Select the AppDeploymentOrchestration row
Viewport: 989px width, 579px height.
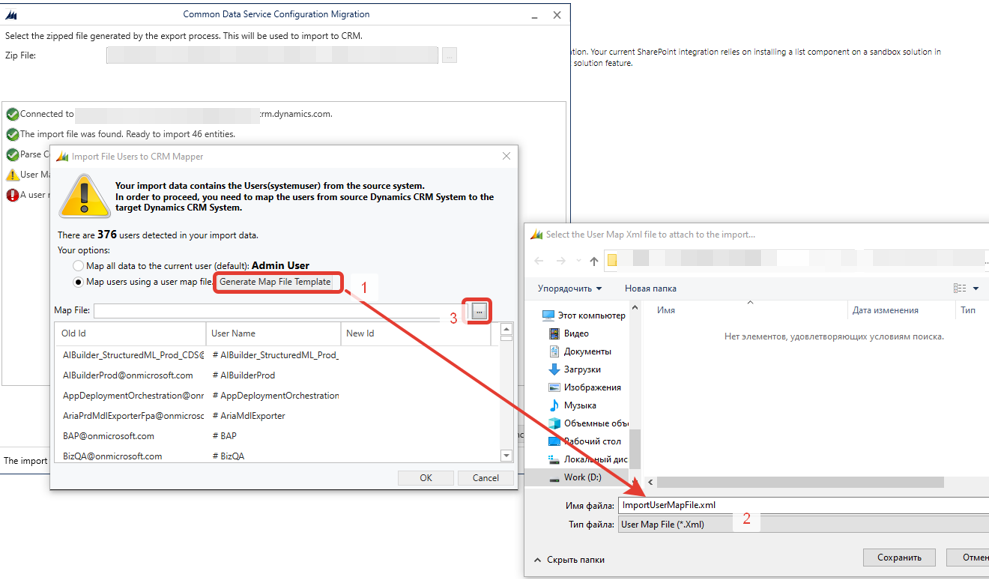click(x=276, y=395)
